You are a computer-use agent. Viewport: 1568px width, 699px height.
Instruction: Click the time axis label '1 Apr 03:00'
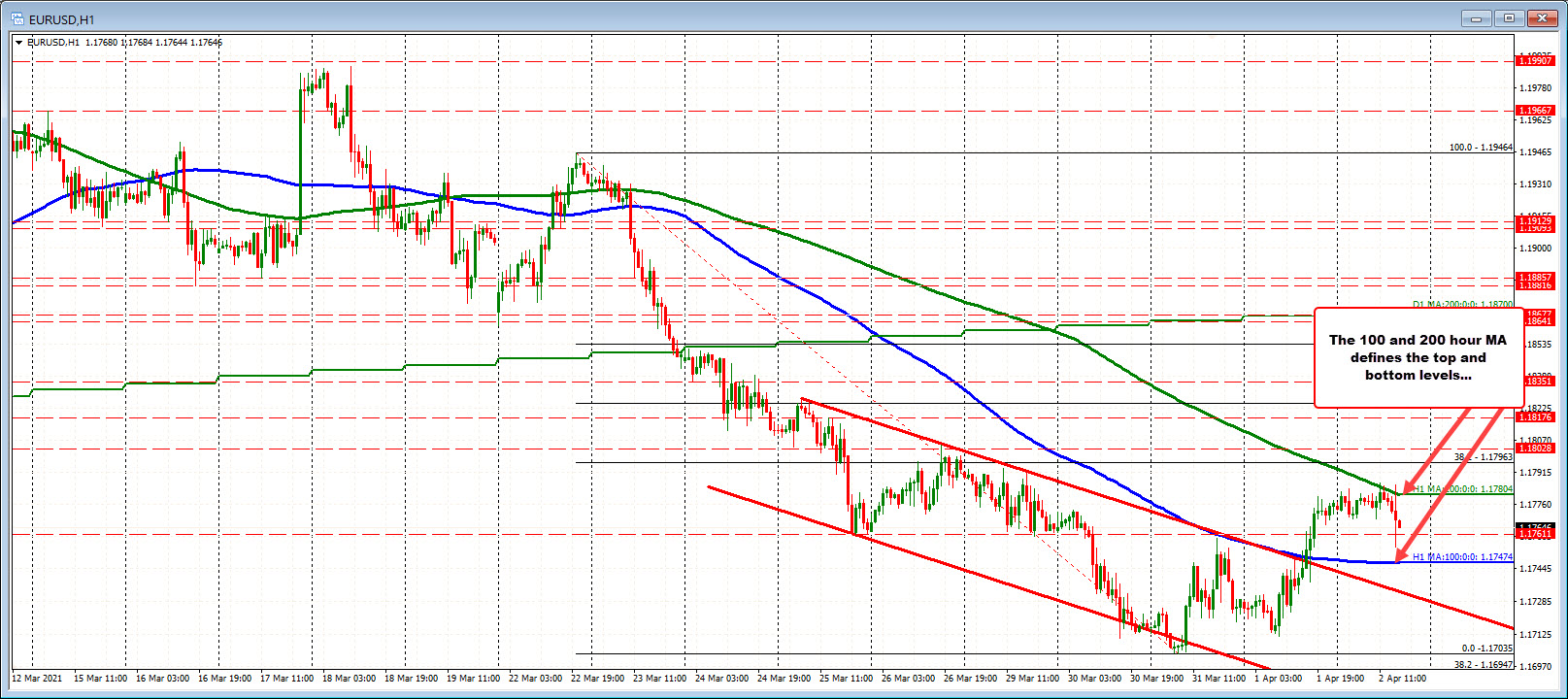(x=1279, y=679)
